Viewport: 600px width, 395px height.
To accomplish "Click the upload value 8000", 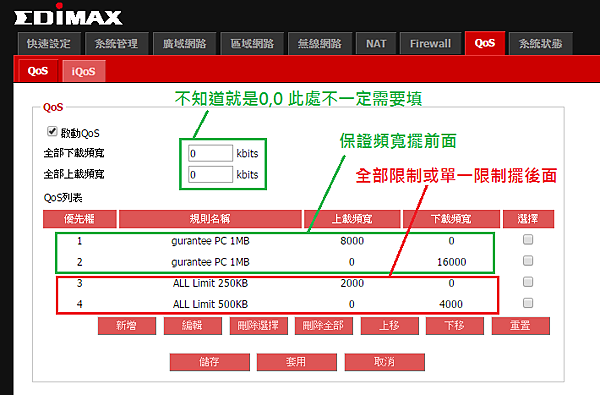I will [352, 241].
